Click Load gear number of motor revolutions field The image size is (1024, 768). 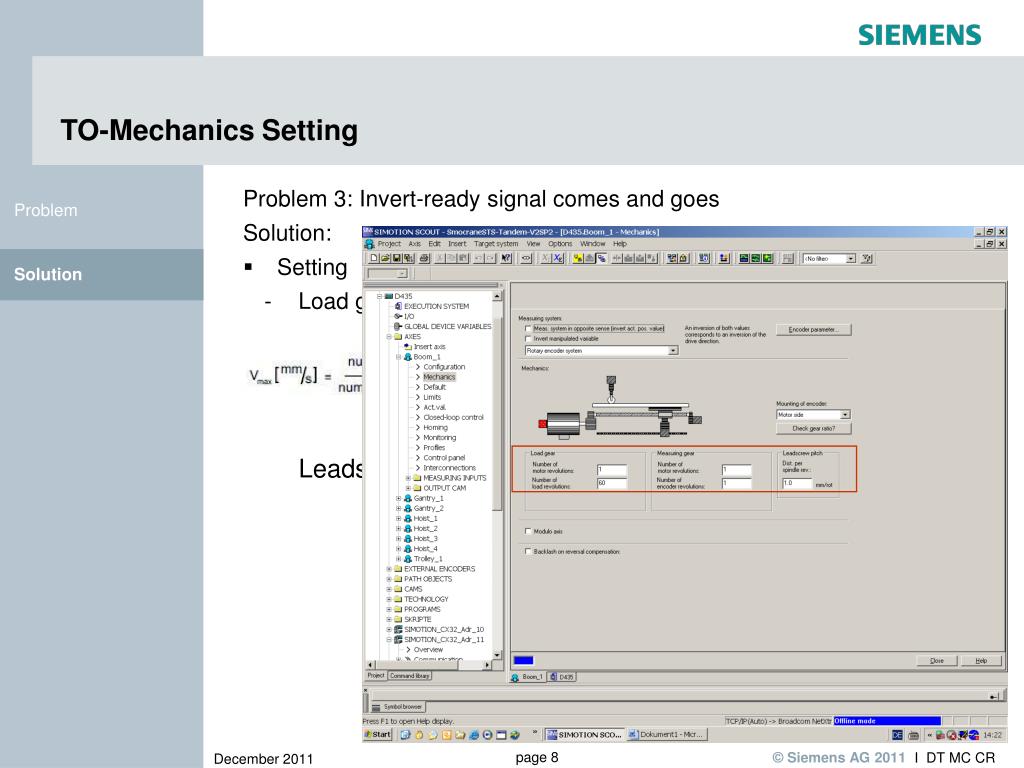[612, 470]
